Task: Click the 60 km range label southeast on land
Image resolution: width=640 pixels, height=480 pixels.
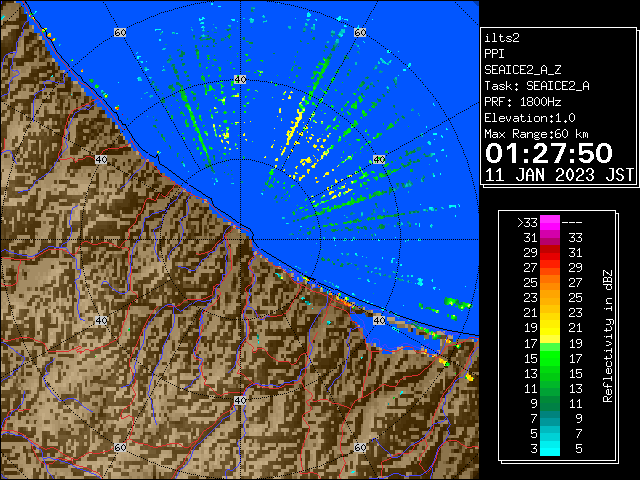Action: pos(360,447)
